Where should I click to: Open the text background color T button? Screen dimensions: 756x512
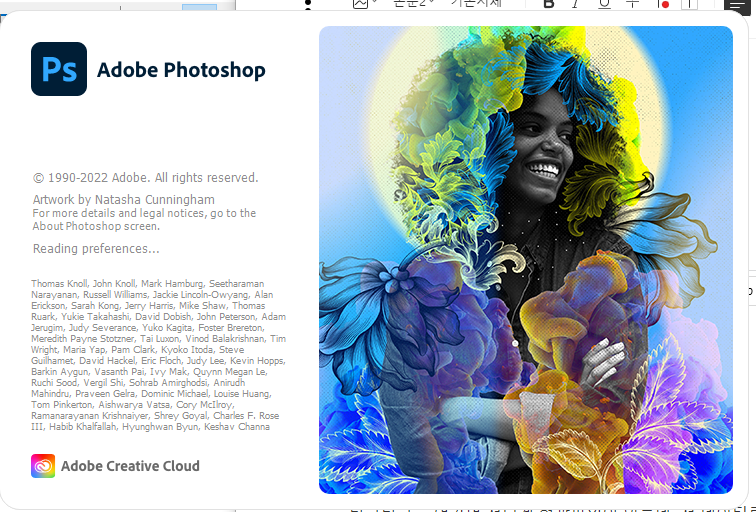[690, 4]
